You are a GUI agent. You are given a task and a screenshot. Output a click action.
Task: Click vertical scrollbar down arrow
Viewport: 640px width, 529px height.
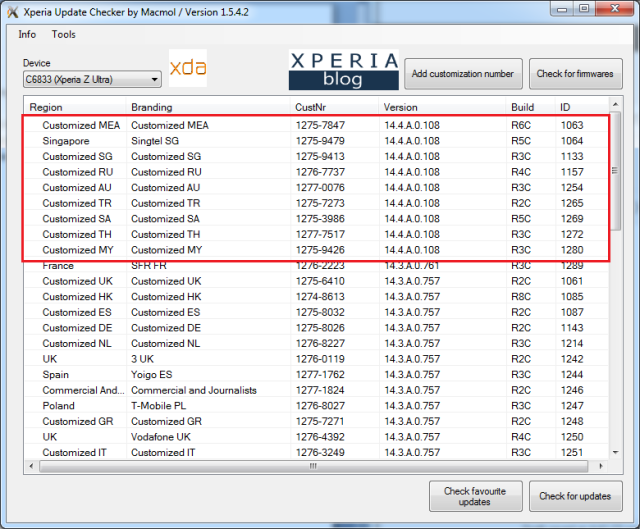[616, 452]
